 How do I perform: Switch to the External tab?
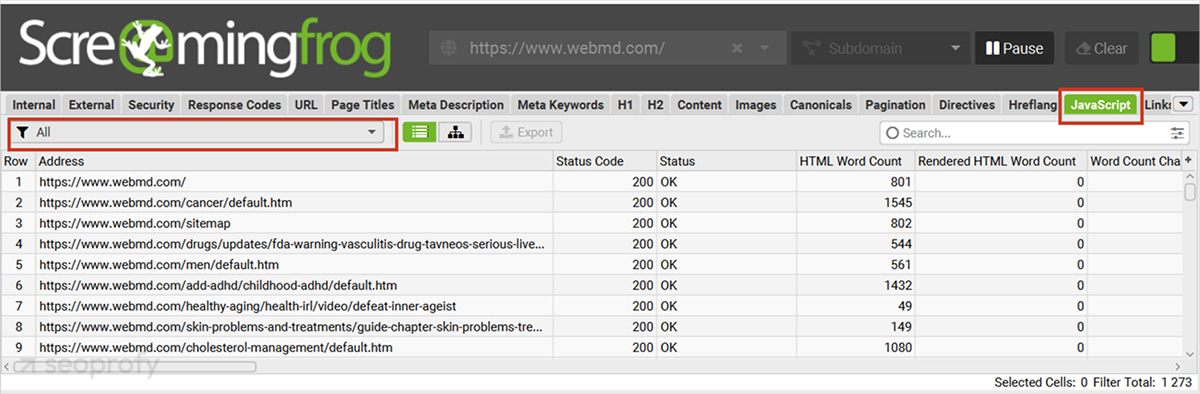click(92, 104)
